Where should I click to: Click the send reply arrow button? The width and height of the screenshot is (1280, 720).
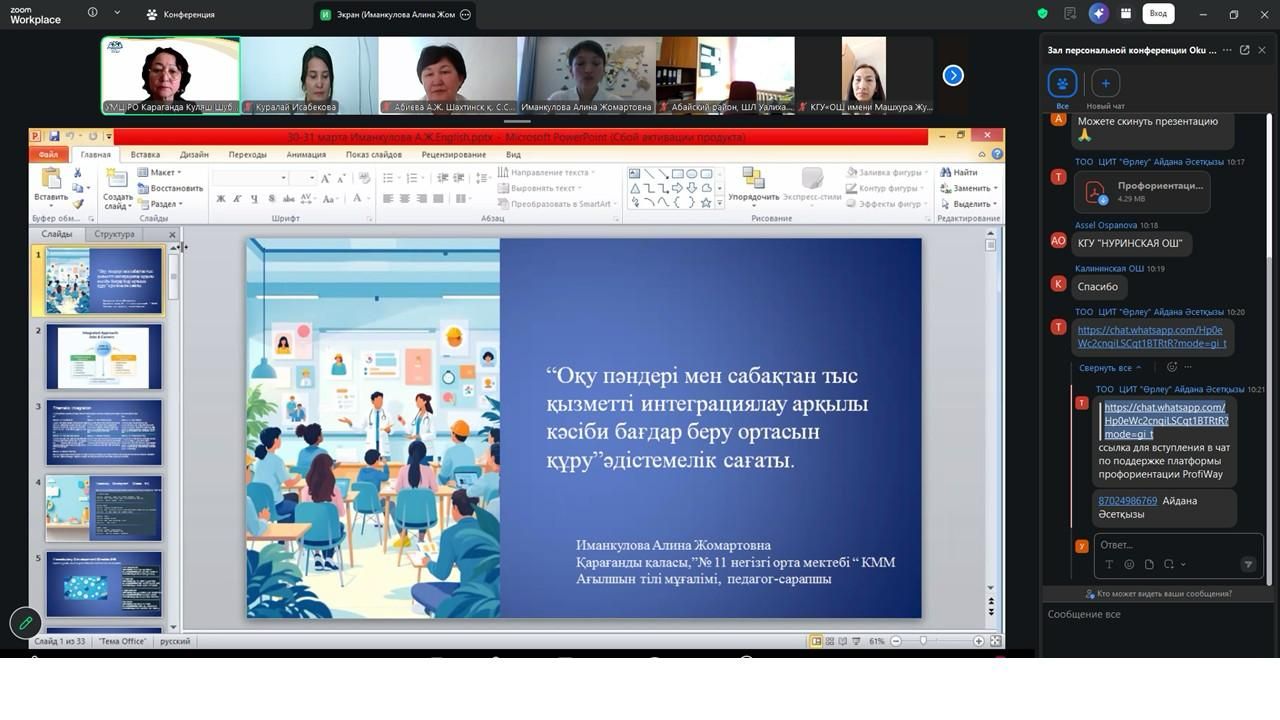[1248, 565]
